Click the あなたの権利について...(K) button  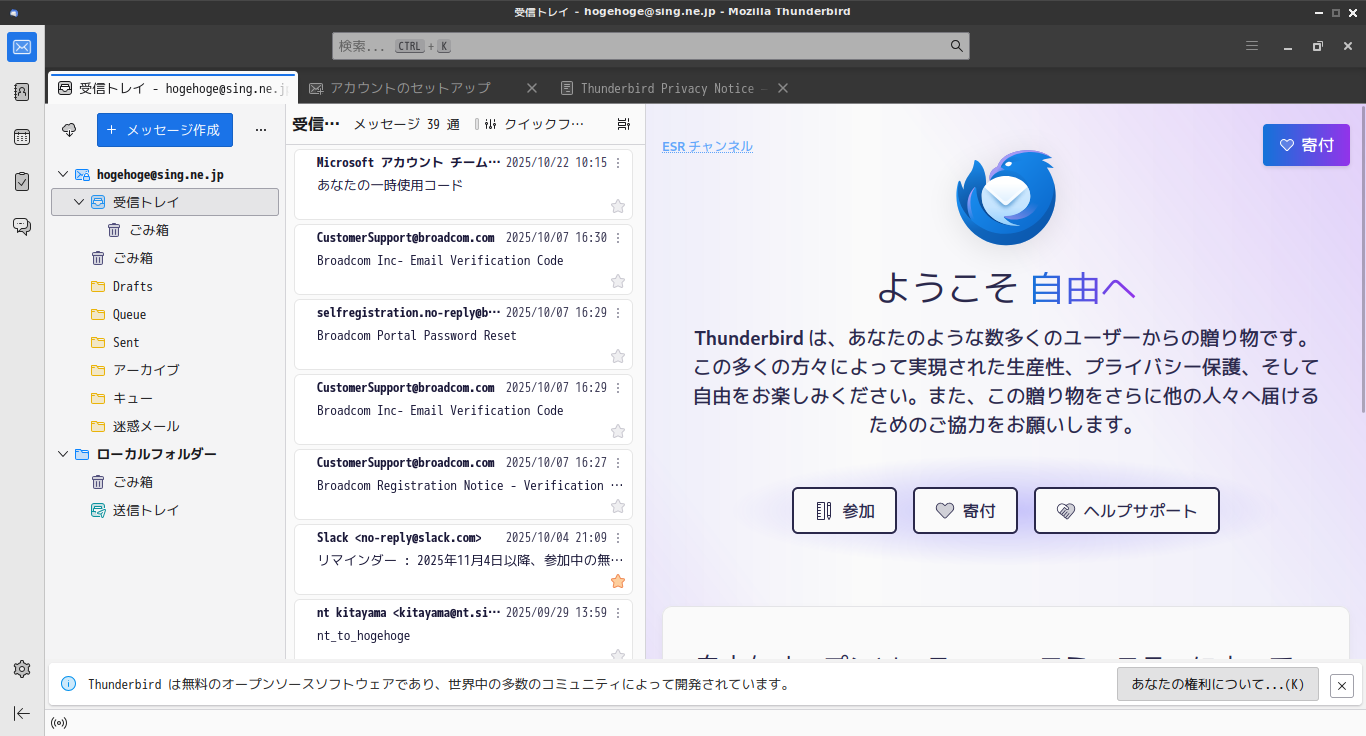(x=1218, y=685)
